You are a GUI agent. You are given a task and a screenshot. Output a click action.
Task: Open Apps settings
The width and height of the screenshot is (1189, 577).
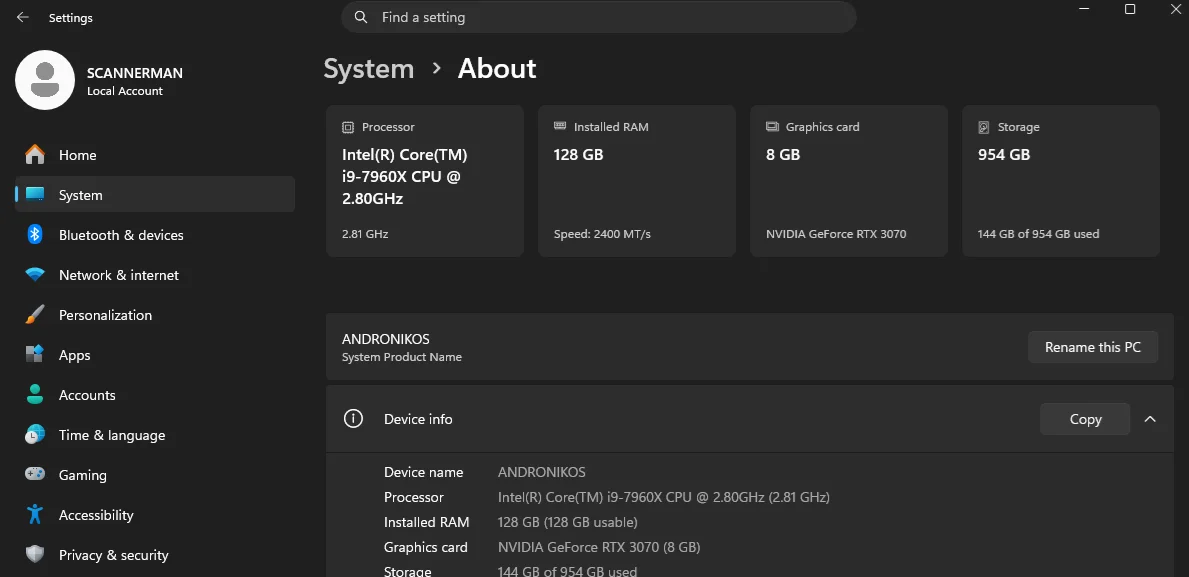(x=155, y=355)
